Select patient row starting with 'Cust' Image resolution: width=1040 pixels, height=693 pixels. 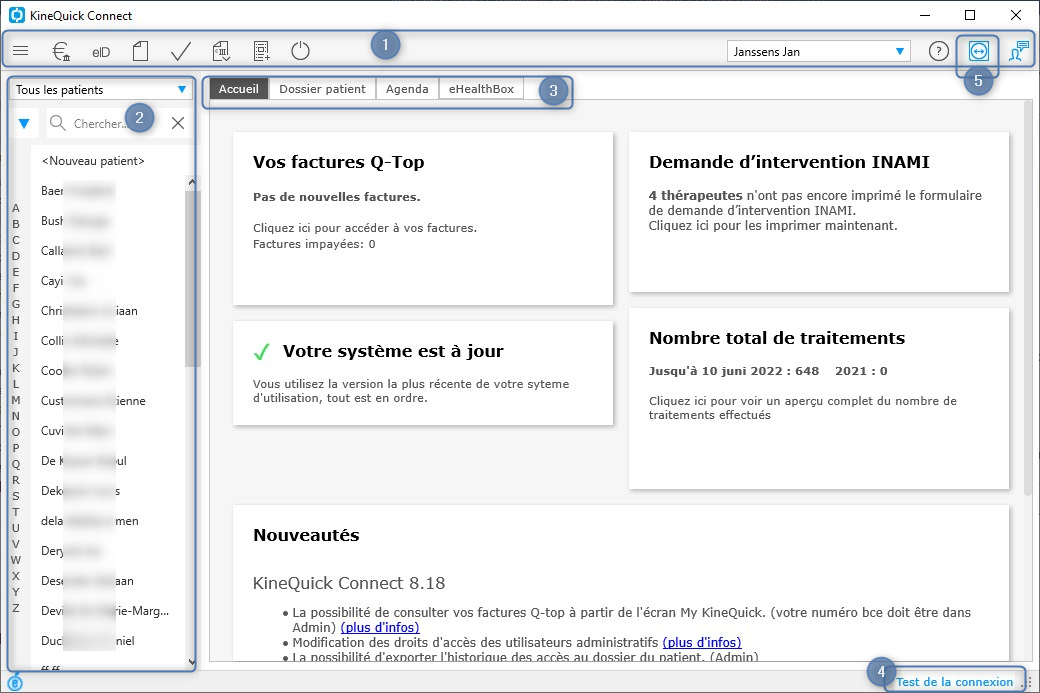[x=108, y=401]
